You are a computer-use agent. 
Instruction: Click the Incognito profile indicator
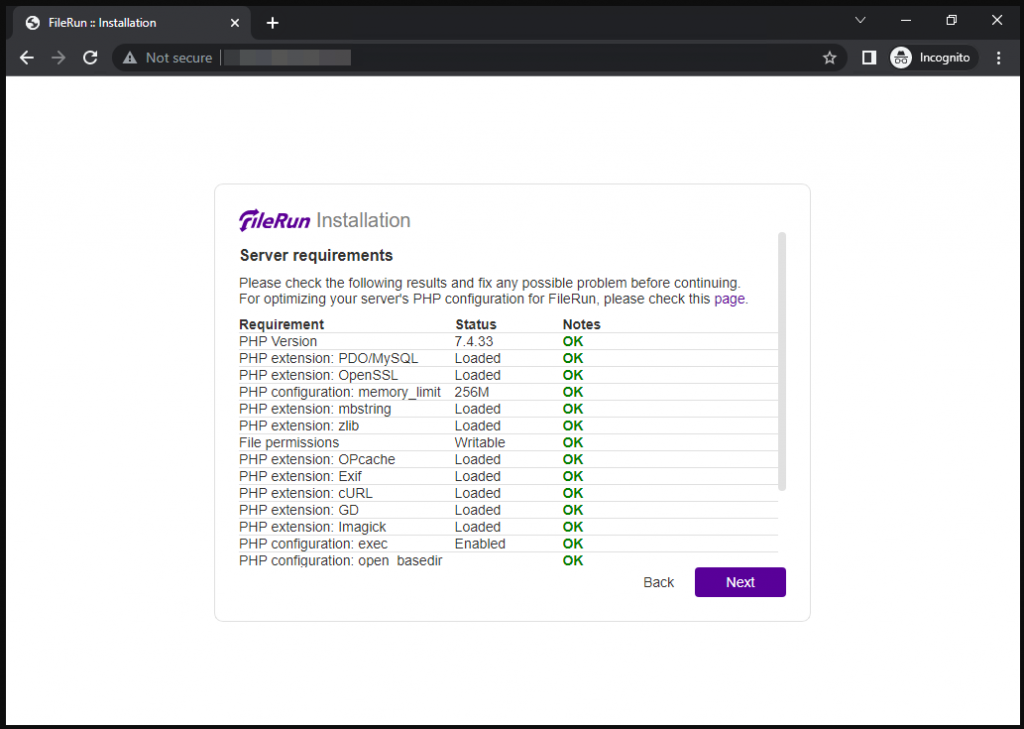coord(931,58)
